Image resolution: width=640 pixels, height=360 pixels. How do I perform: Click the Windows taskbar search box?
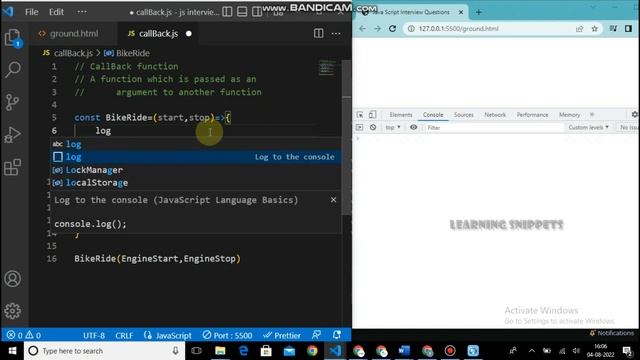point(104,351)
